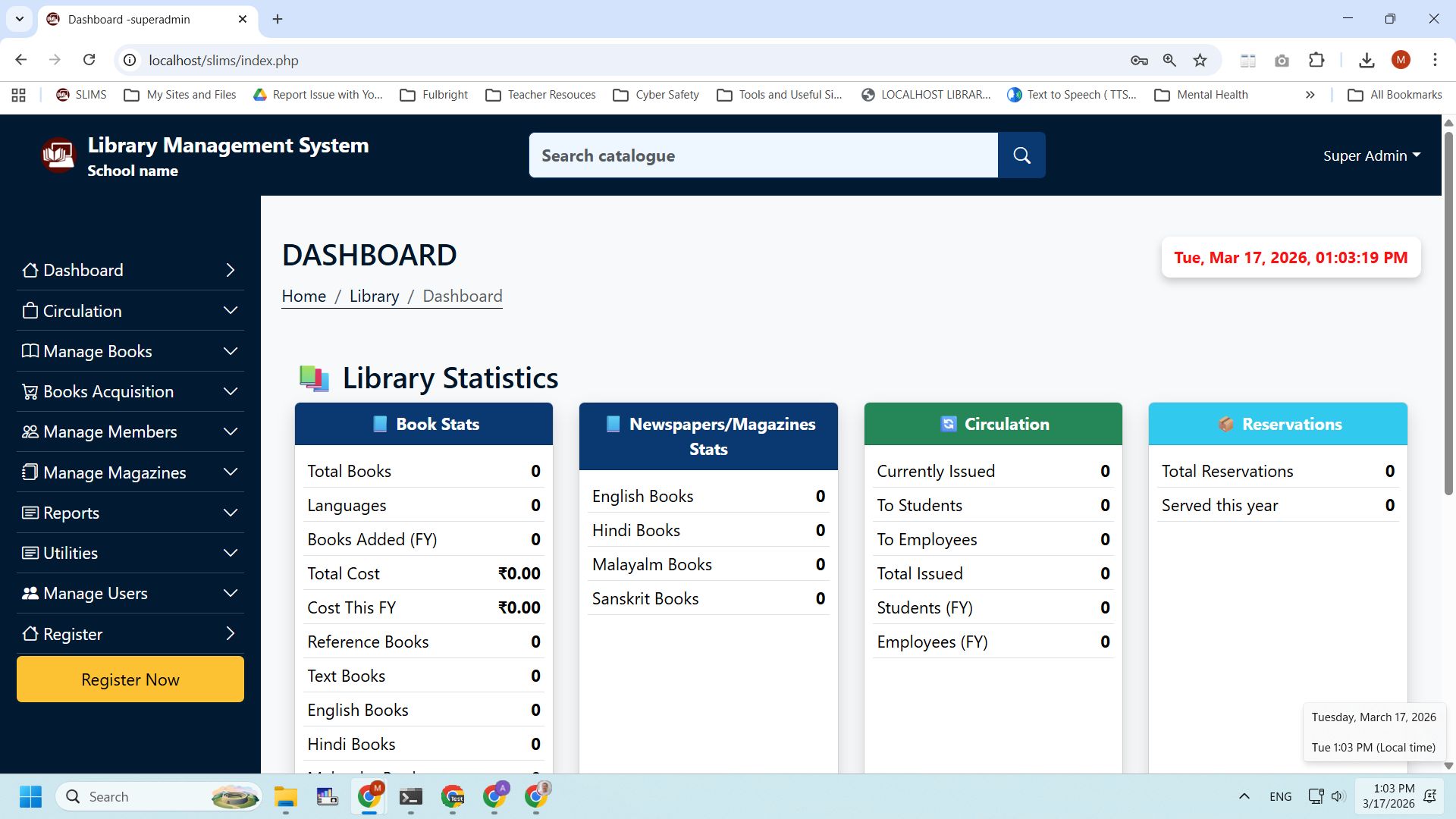Screen dimensions: 1456x819
Task: Open File Explorer from the taskbar
Action: (286, 796)
